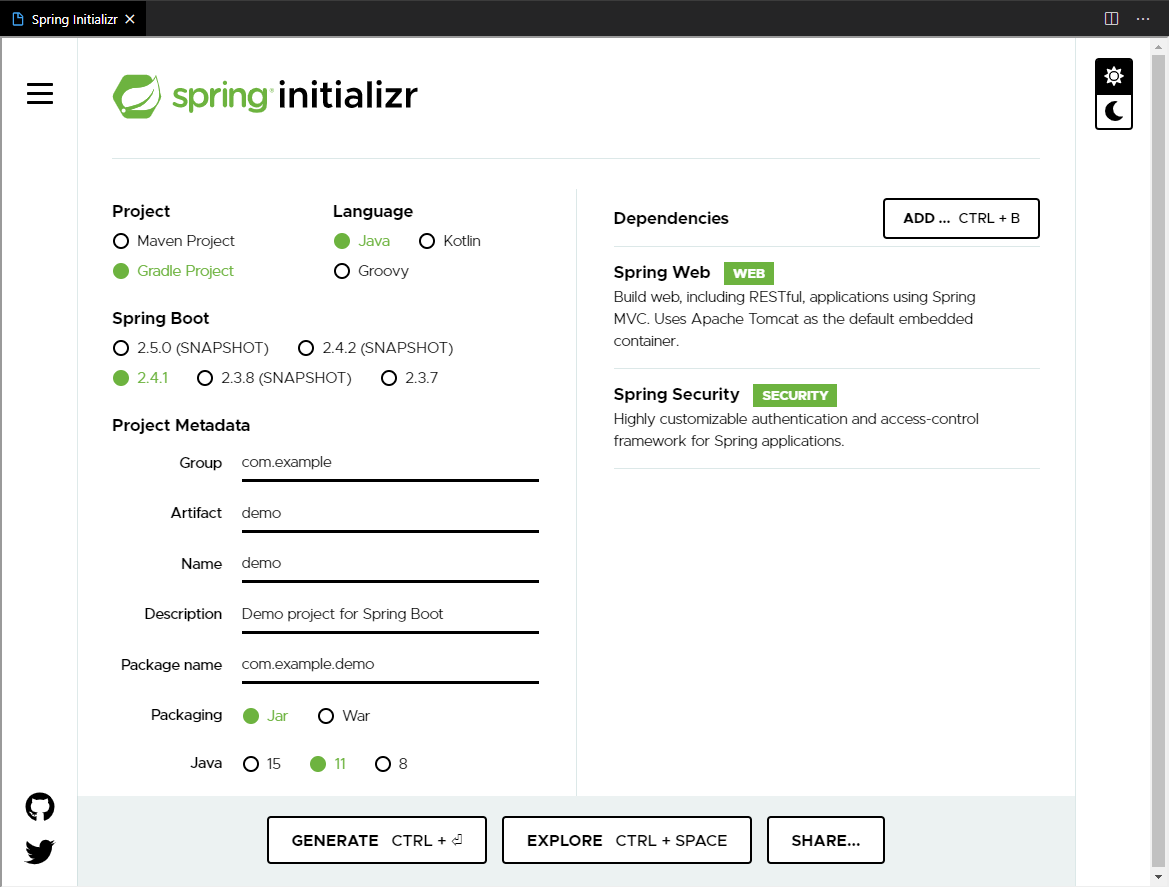Click the ADD dependencies button

click(x=961, y=218)
